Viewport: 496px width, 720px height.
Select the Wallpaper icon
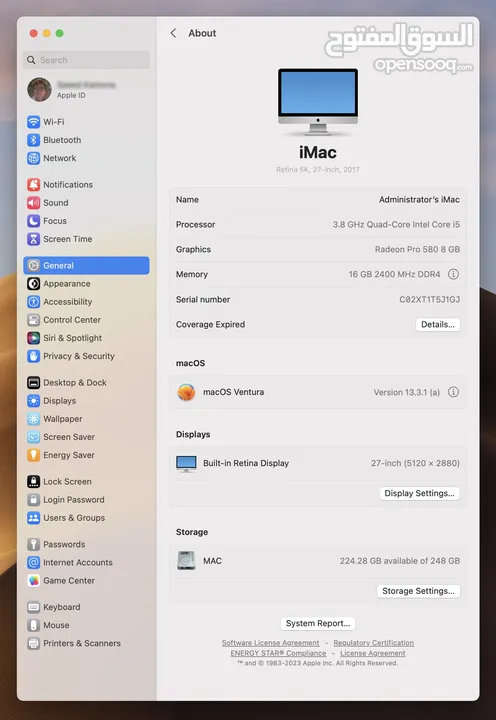[34, 419]
